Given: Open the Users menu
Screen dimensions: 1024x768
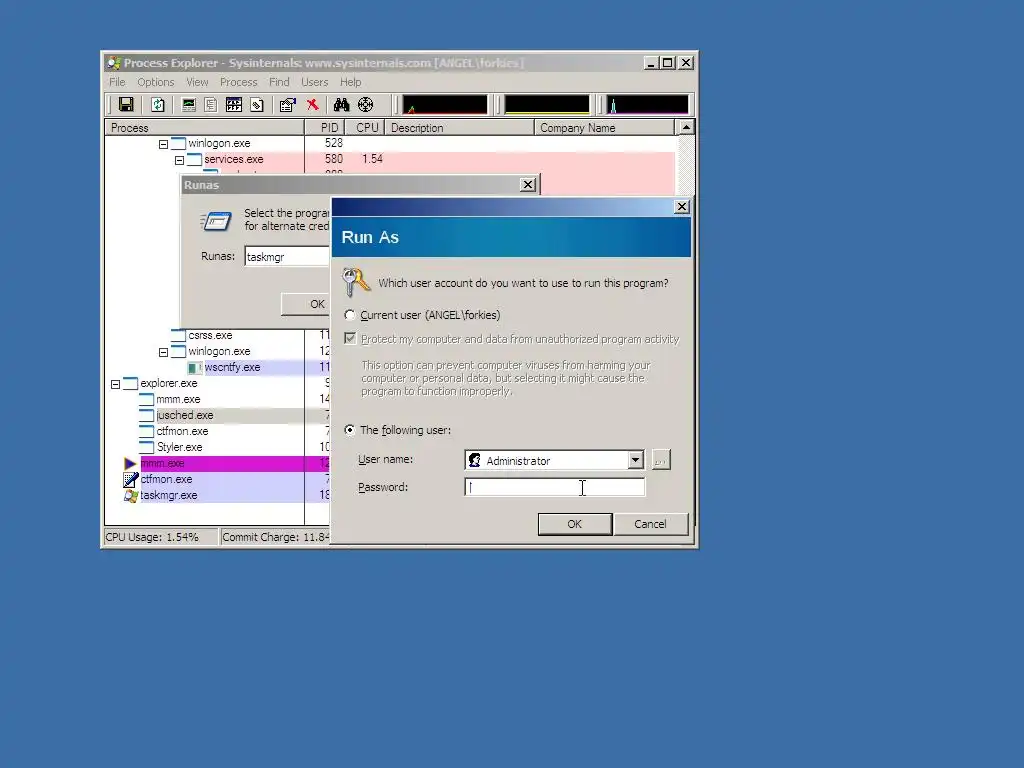Looking at the screenshot, I should (x=314, y=82).
